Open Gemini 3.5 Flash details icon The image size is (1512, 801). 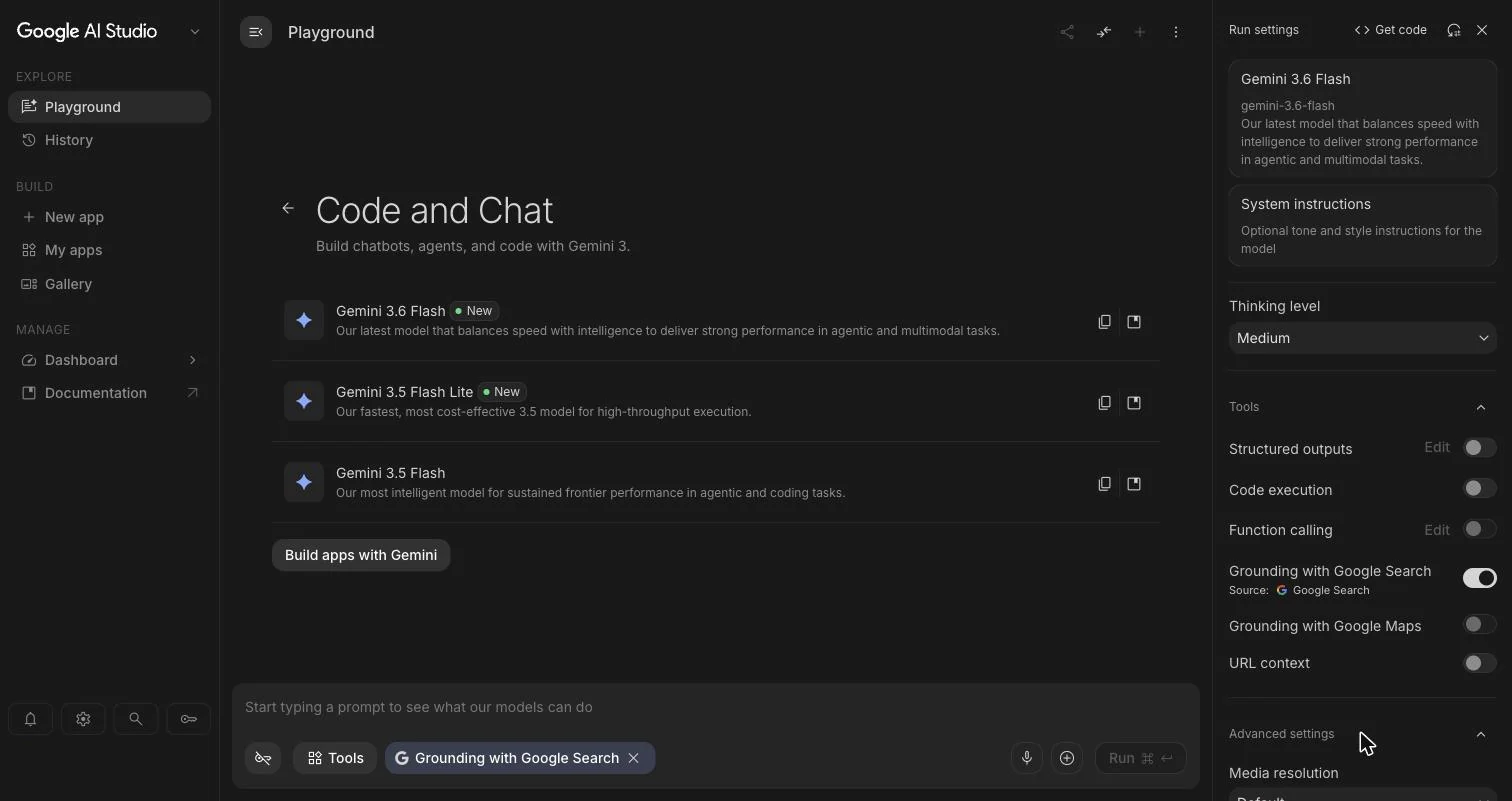pos(1134,484)
